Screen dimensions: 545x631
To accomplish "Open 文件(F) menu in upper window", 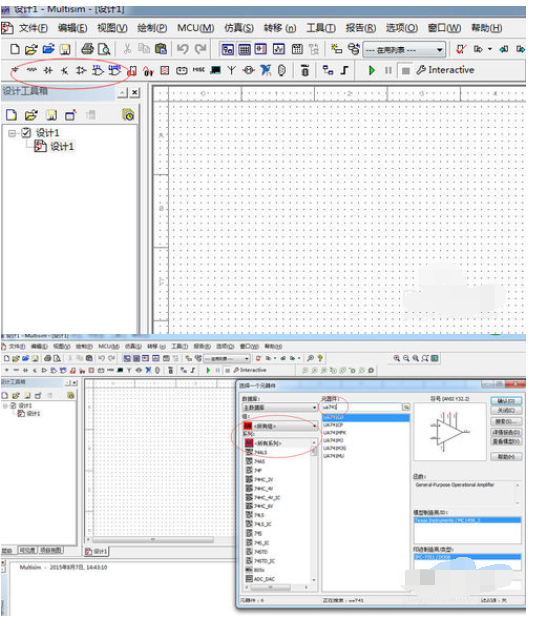I will pos(33,28).
